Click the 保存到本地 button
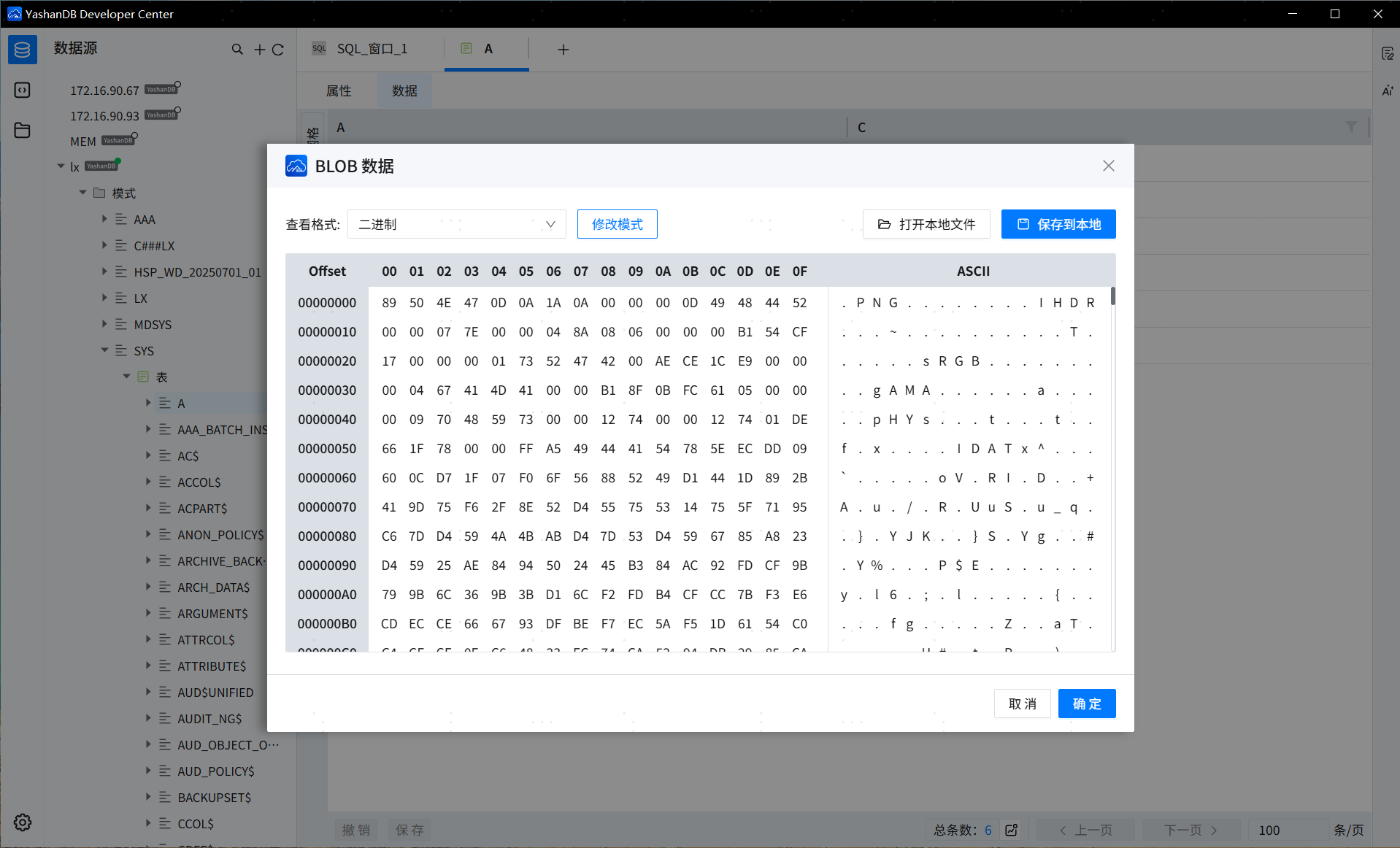Screen dimensions: 1400x848 point(1058,224)
